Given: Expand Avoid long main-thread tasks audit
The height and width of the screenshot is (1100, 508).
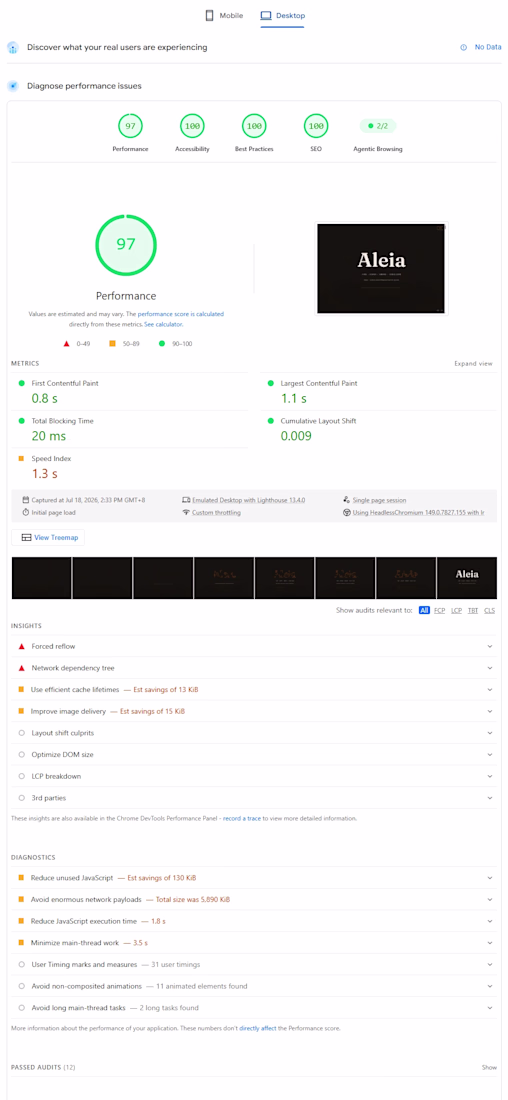Looking at the screenshot, I should tap(254, 1007).
